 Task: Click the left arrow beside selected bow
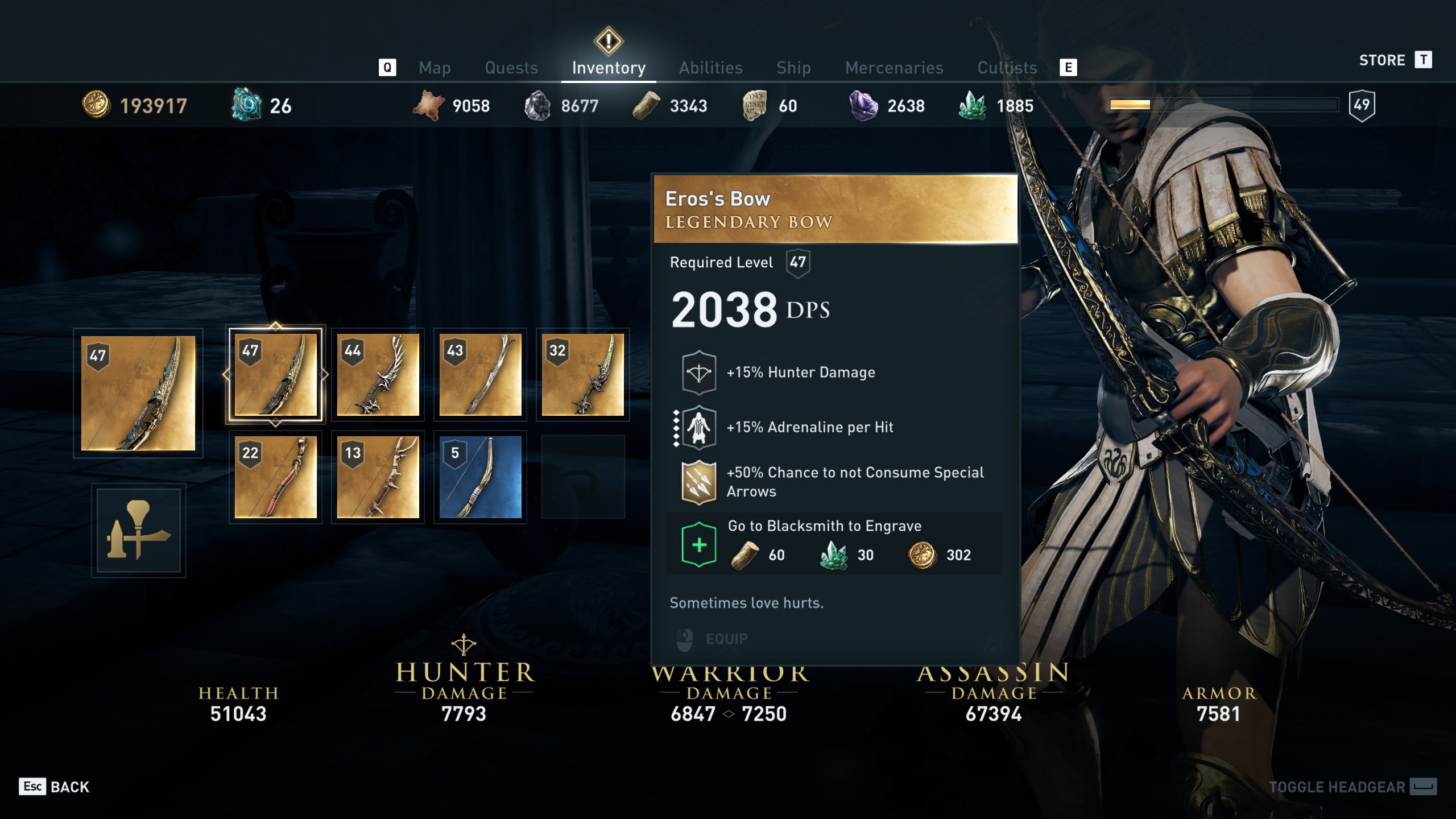pyautogui.click(x=226, y=374)
